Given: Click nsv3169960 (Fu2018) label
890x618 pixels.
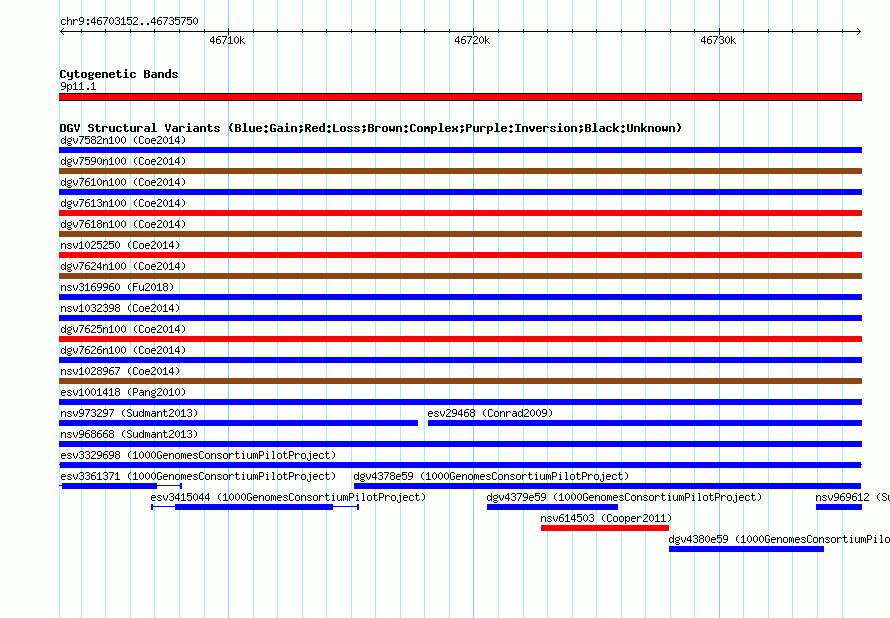Looking at the screenshot, I should [117, 287].
